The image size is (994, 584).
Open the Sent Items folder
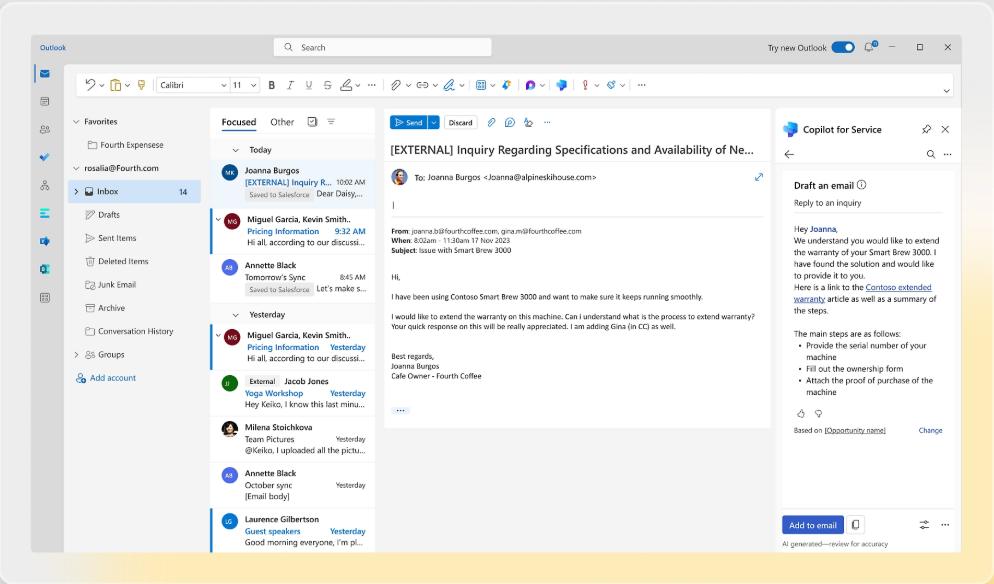(117, 238)
